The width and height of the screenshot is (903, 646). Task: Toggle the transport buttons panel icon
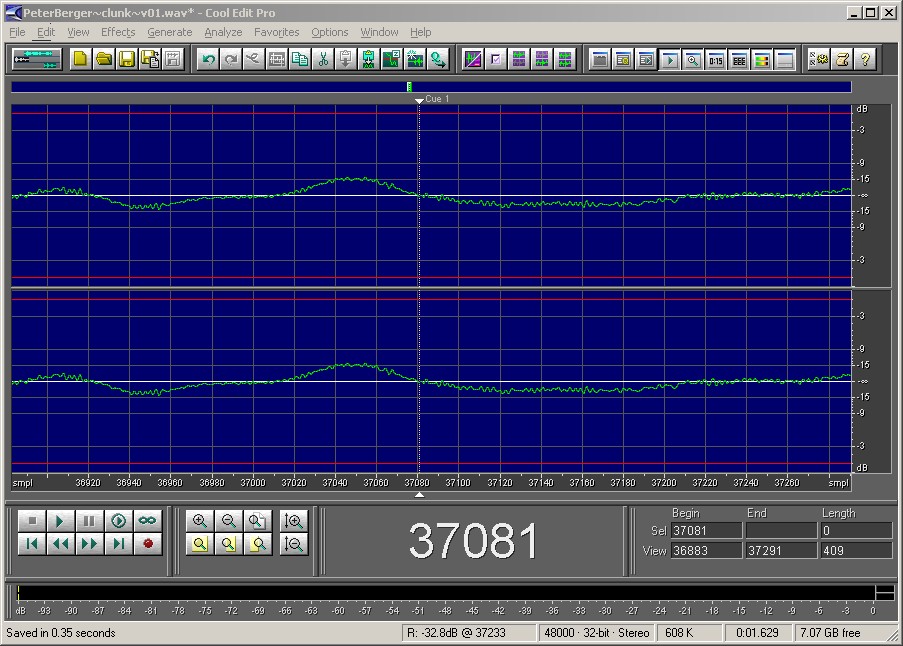(669, 59)
